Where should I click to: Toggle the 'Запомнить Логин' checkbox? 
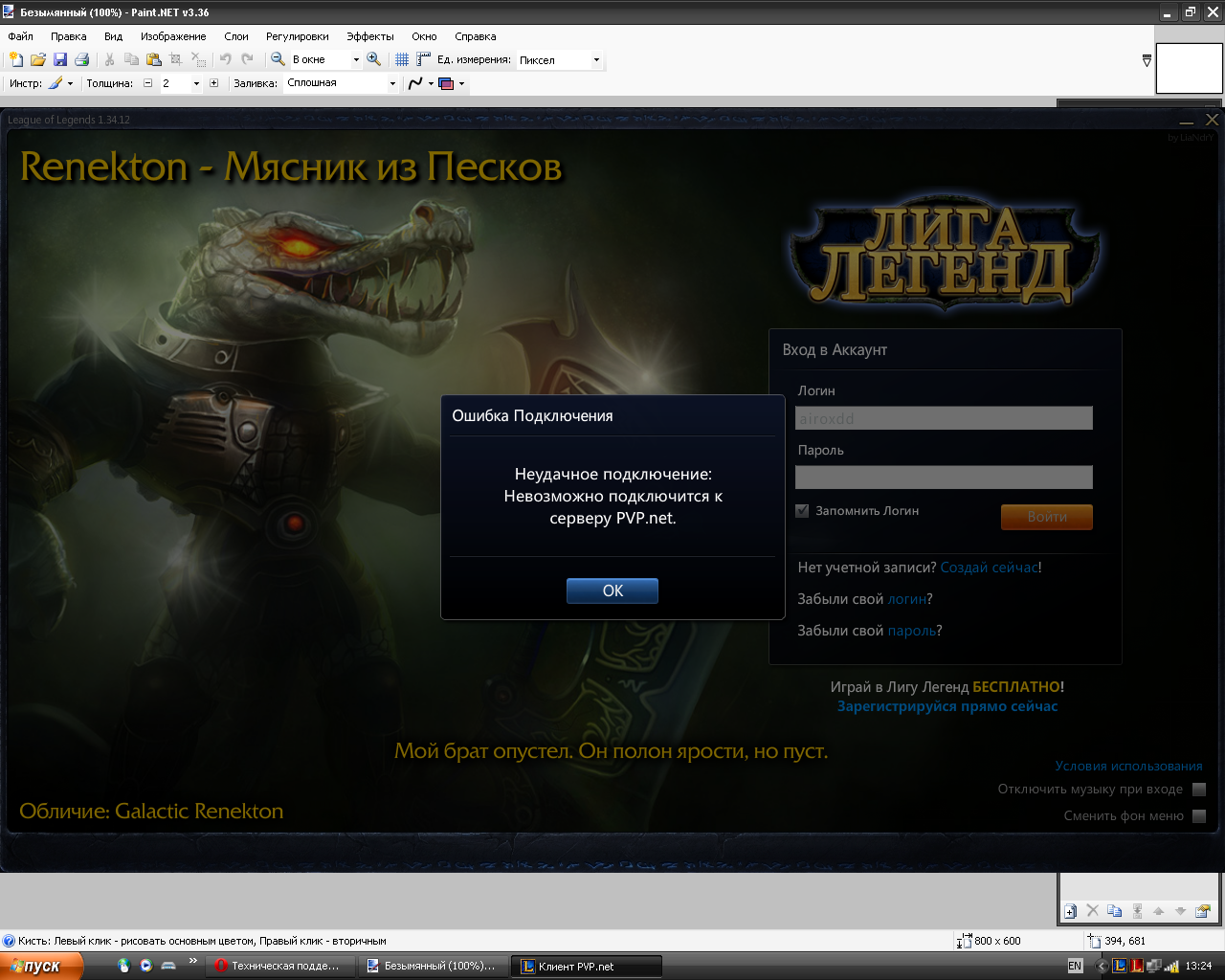tap(803, 511)
